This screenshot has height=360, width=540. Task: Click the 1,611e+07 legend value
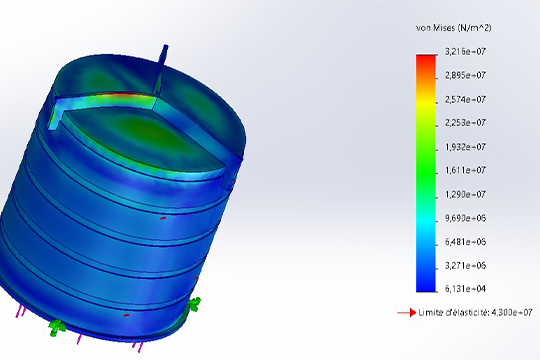(465, 170)
